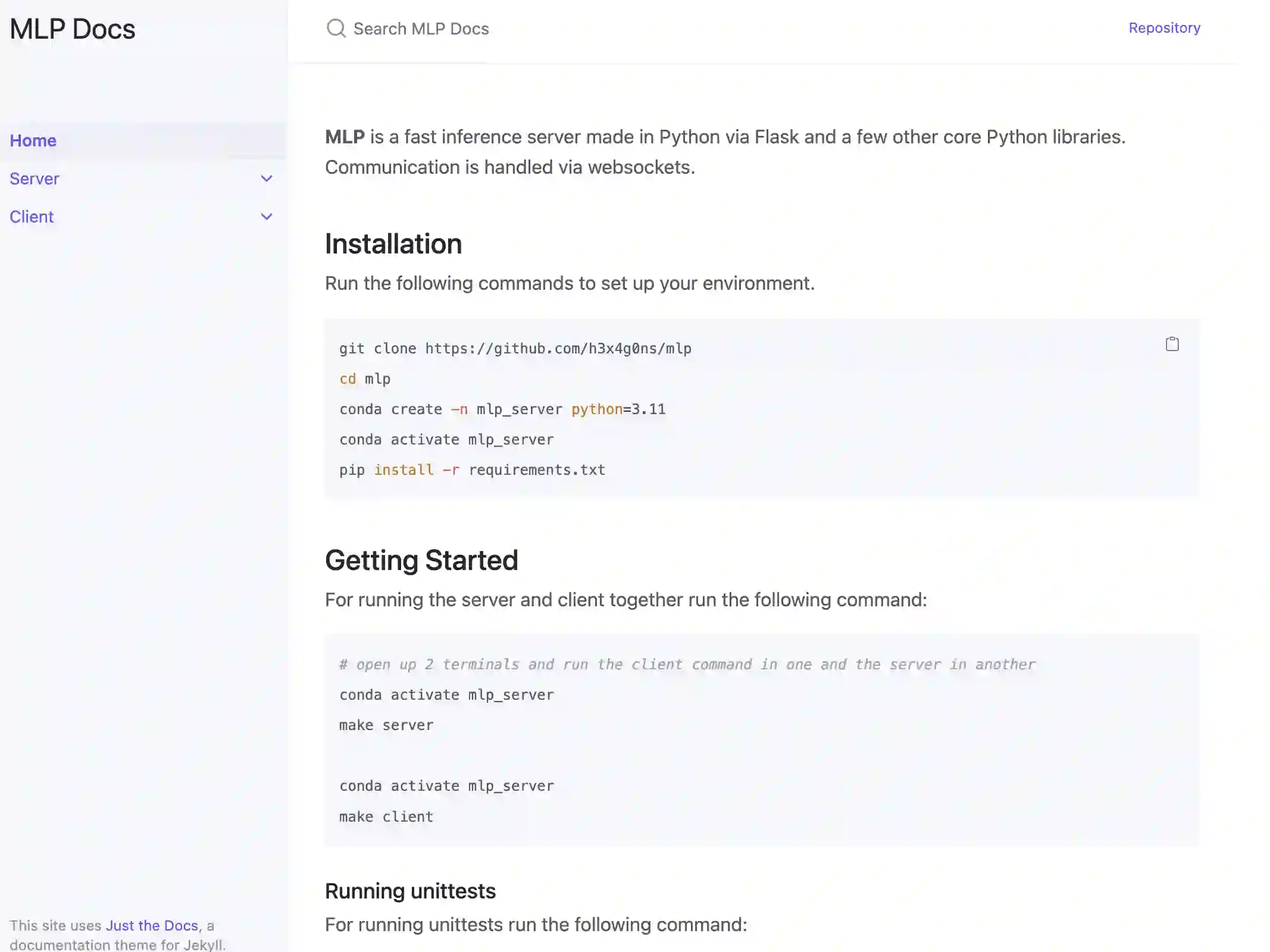
Task: Expand the Client section chevron
Action: pos(267,217)
